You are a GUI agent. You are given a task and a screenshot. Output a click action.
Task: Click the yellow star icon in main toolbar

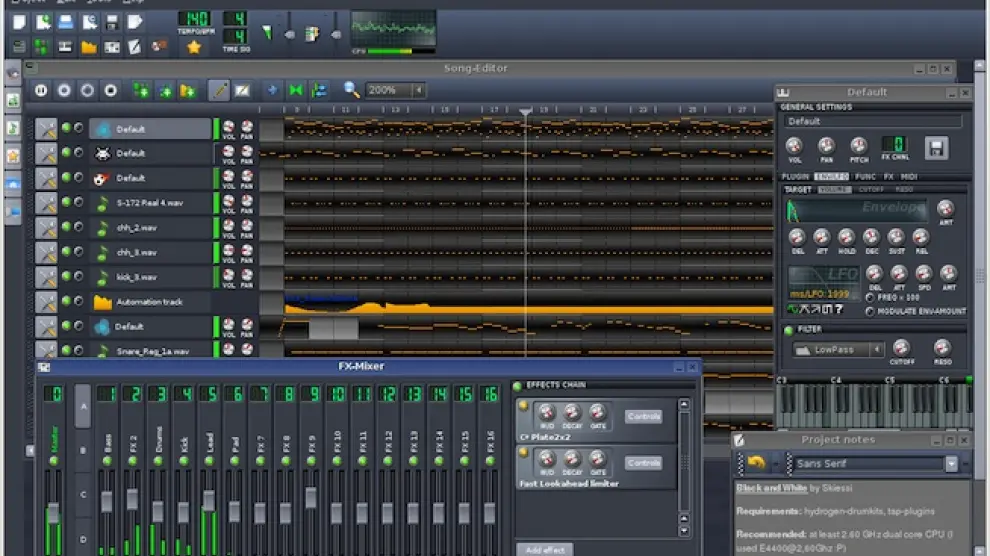click(194, 47)
